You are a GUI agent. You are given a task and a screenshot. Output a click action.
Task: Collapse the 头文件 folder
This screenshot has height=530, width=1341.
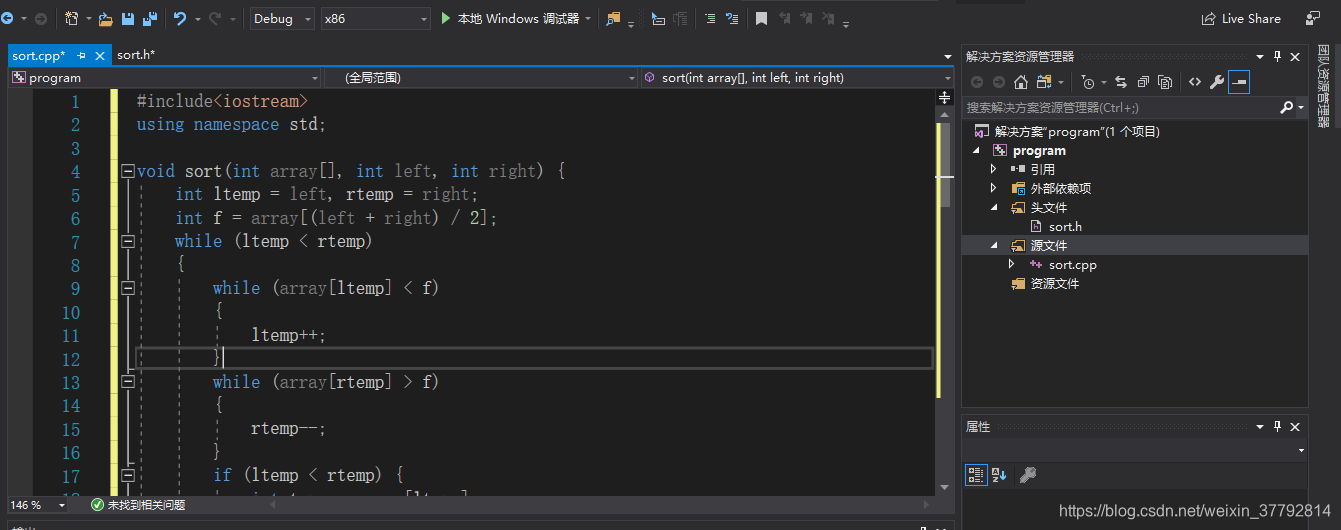point(993,207)
